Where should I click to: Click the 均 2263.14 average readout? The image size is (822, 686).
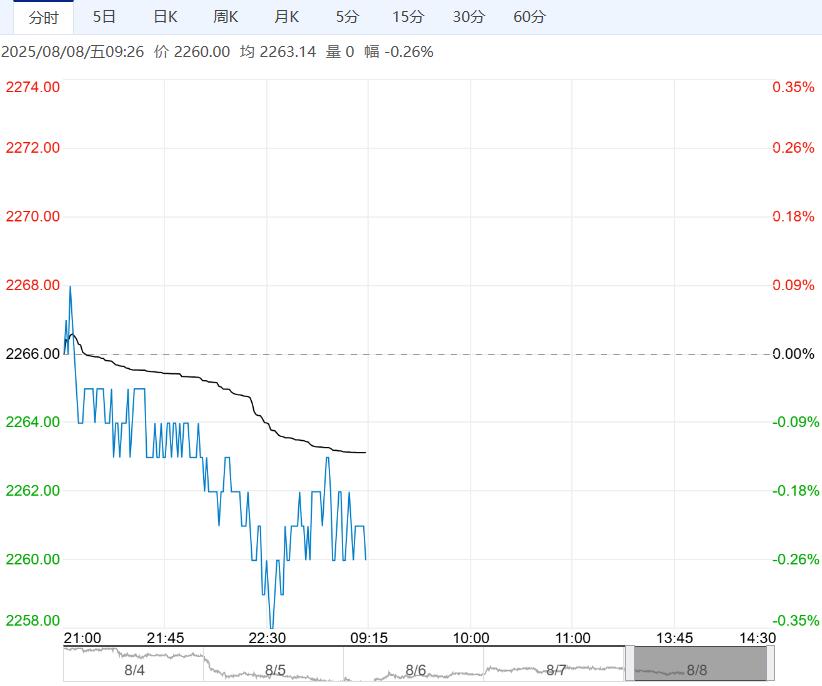pyautogui.click(x=278, y=52)
